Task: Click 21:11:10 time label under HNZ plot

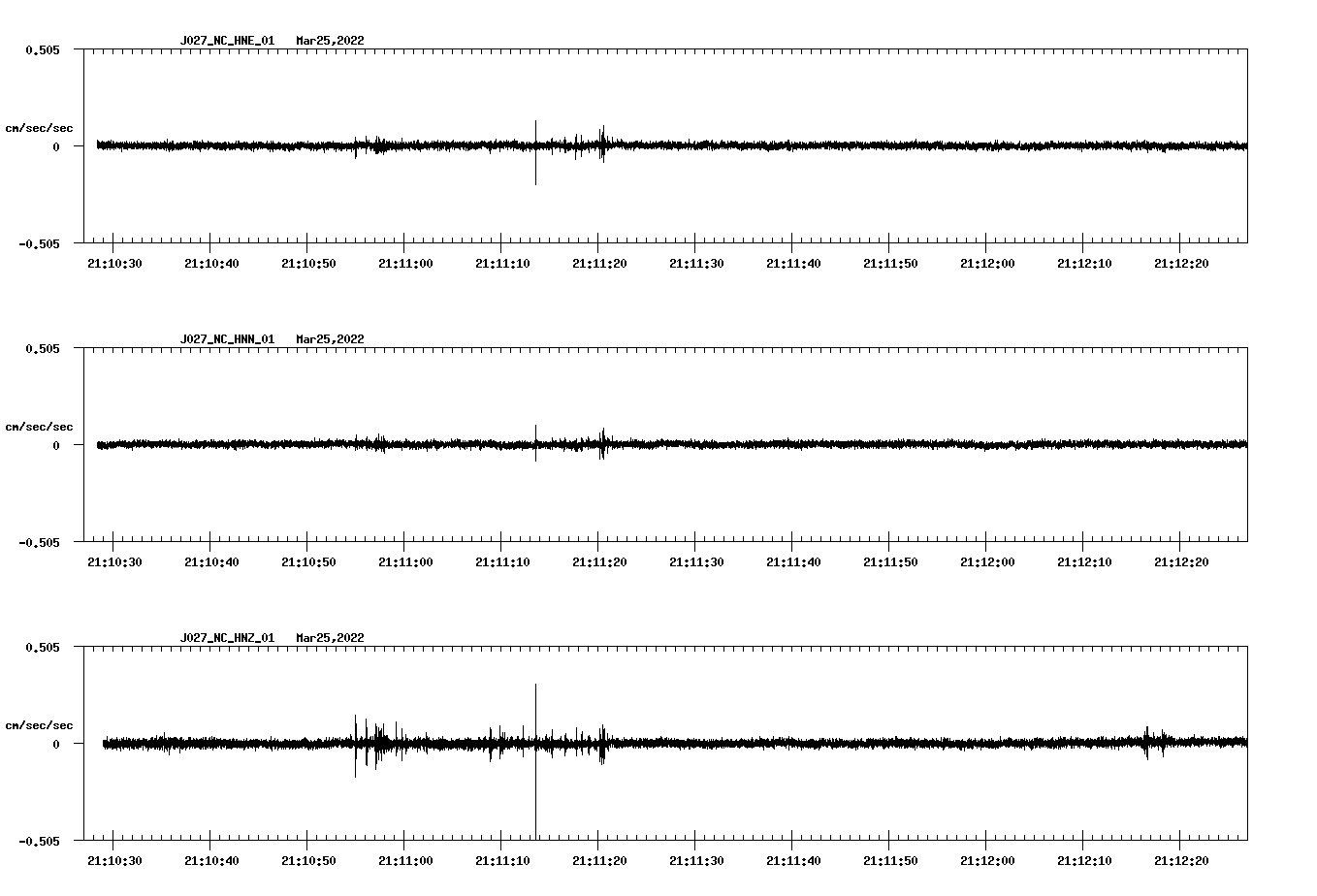Action: point(502,861)
